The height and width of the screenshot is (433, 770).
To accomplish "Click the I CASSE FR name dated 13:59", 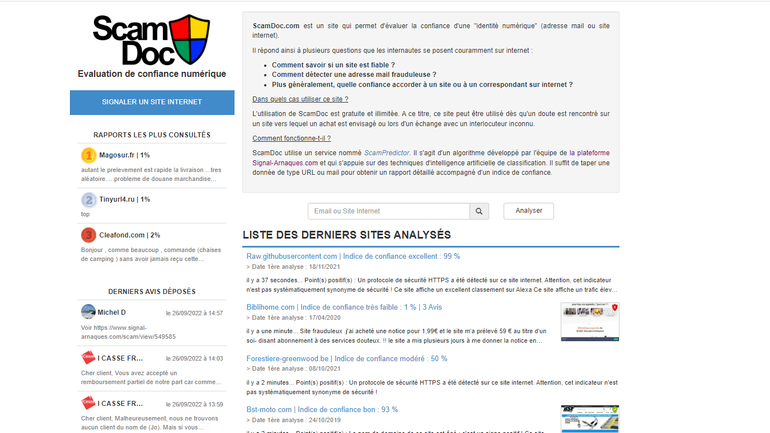I will (120, 404).
